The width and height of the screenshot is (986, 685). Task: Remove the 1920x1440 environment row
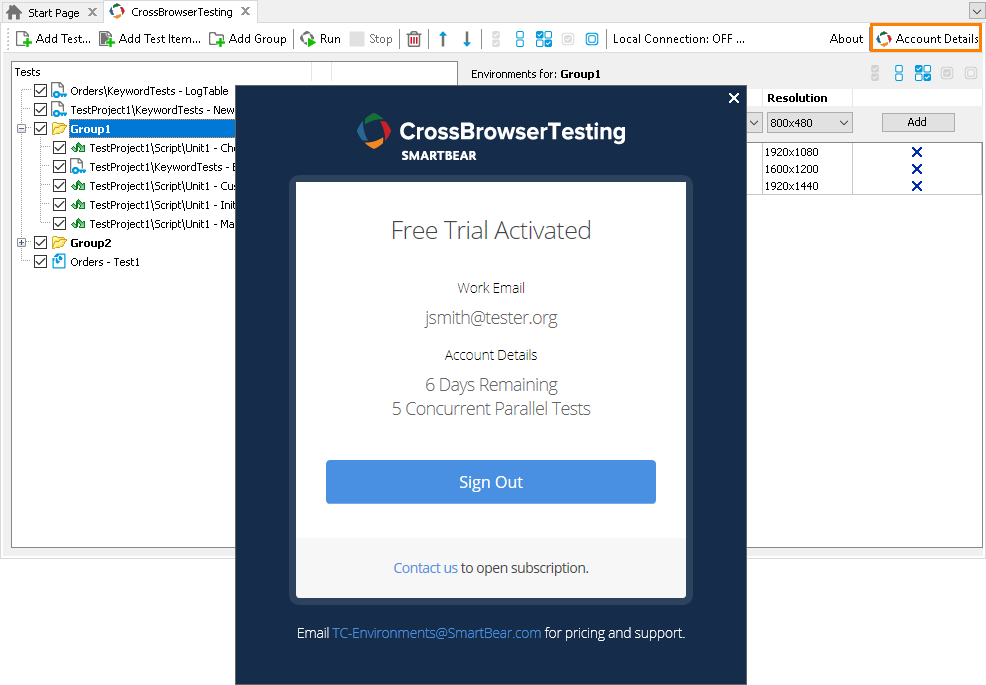[917, 186]
